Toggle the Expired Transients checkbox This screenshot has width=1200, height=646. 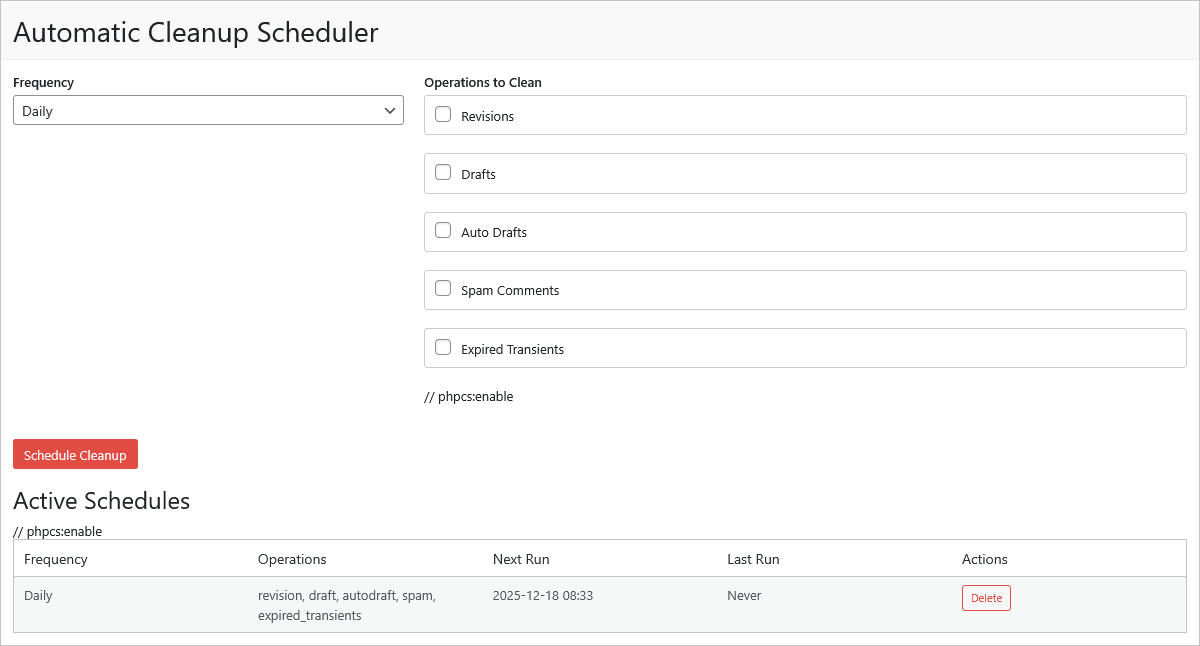443,348
